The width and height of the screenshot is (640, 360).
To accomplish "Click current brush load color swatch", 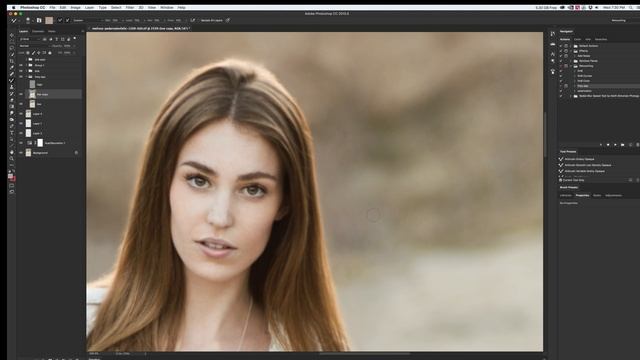I will pyautogui.click(x=49, y=20).
